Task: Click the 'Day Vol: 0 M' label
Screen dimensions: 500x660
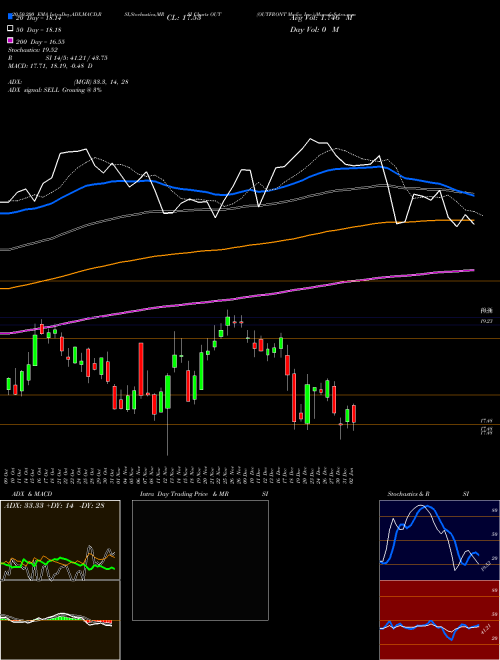Action: tap(314, 29)
